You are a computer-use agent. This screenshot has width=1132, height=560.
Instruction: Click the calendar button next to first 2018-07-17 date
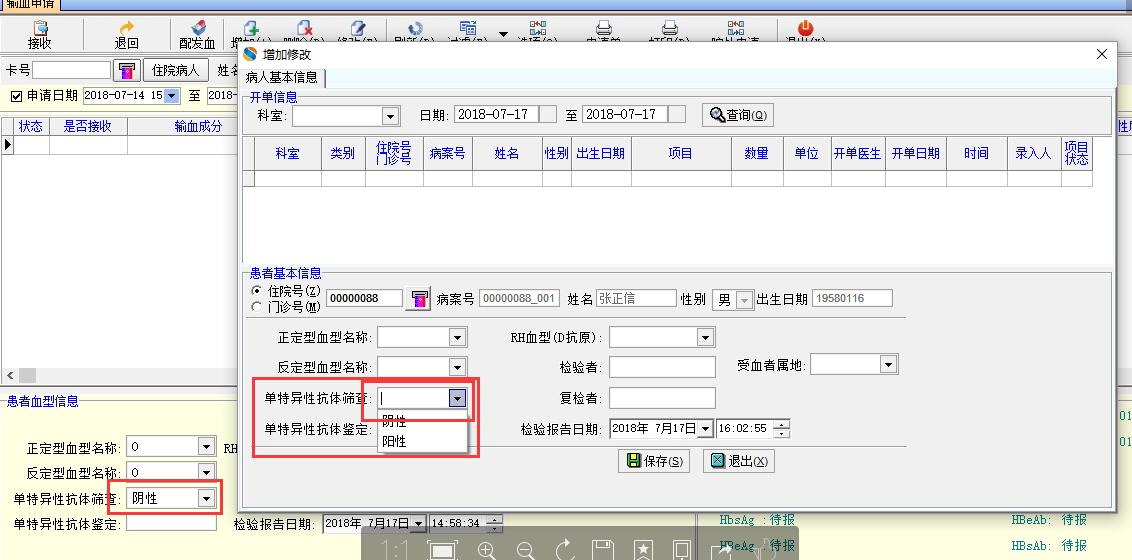coord(548,114)
